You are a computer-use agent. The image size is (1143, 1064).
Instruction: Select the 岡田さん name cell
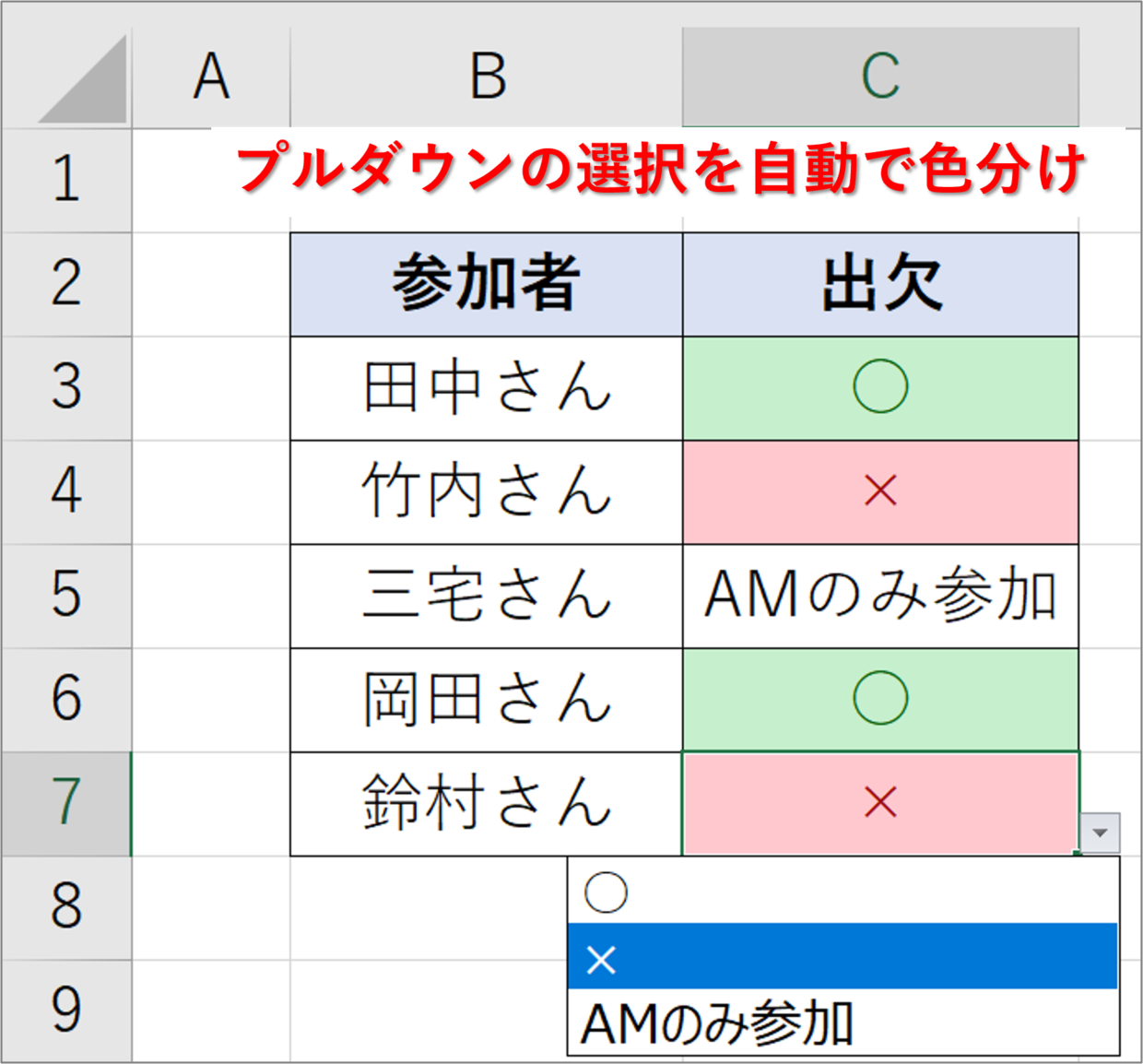(487, 700)
